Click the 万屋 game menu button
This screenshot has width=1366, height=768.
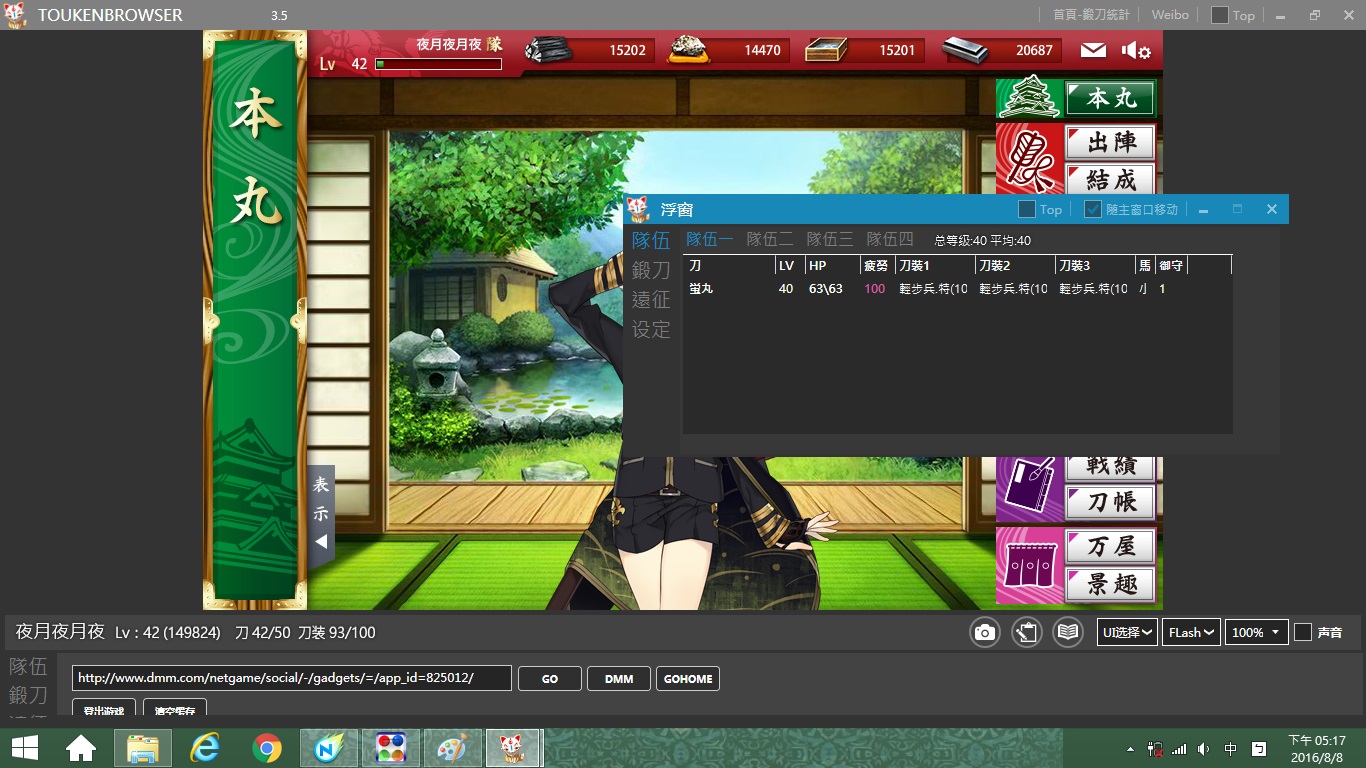point(1110,547)
